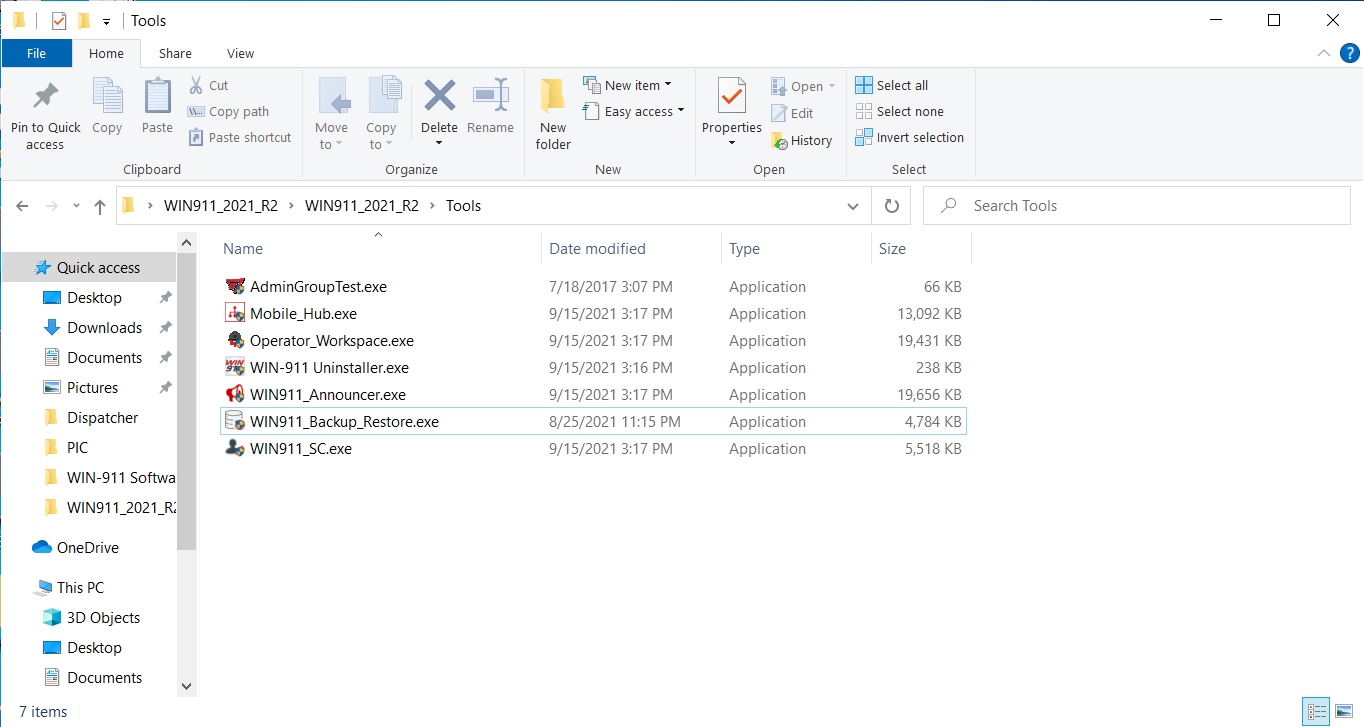Viewport: 1364px width, 727px height.
Task: Click the navigation pane scrollbar down arrow
Action: 186,686
